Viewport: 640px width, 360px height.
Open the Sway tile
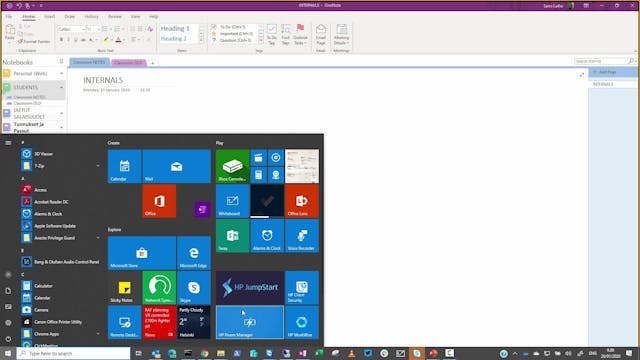(232, 236)
